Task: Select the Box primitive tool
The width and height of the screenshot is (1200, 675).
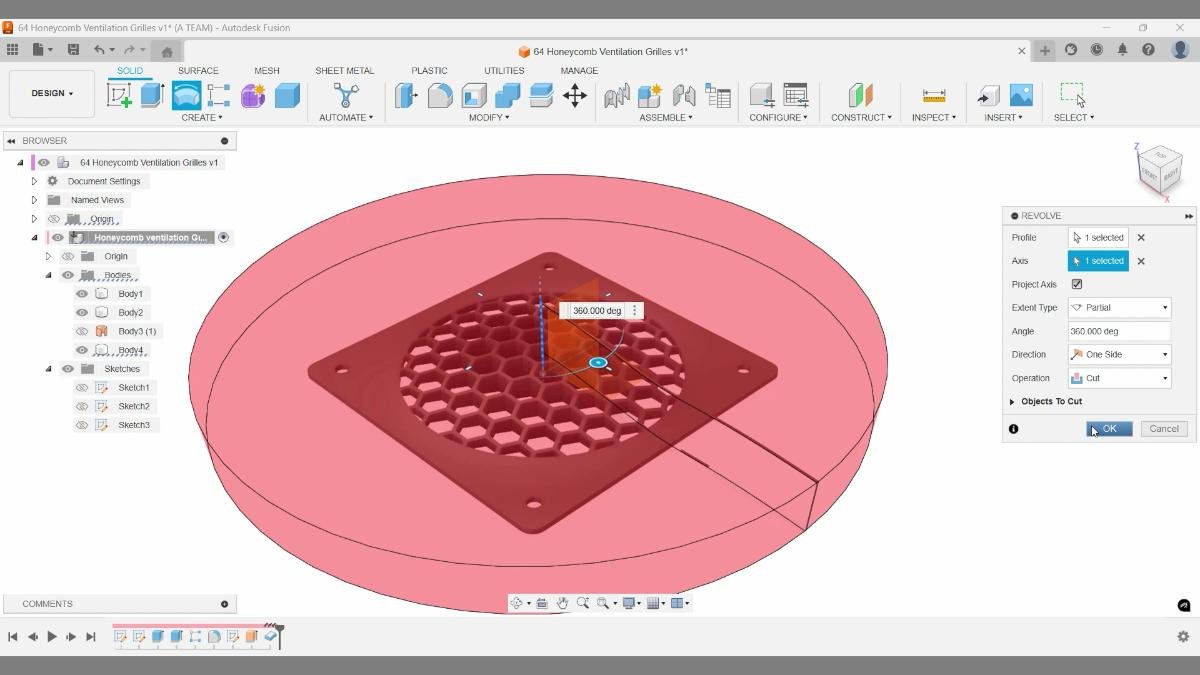Action: coord(287,95)
